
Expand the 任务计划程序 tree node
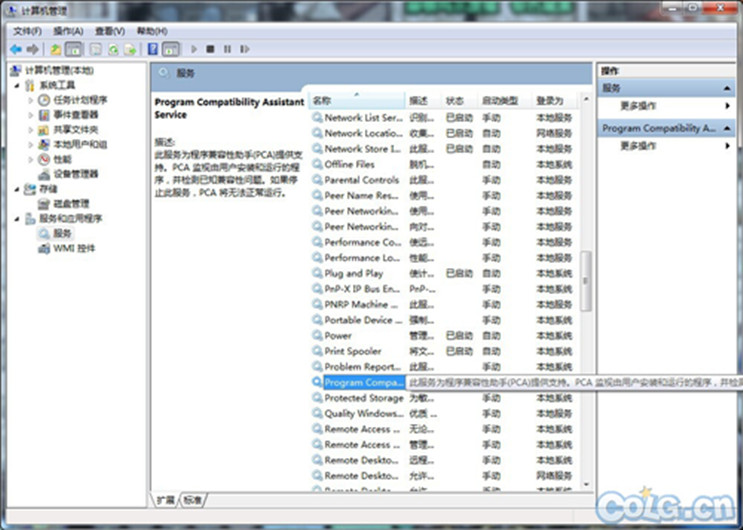click(31, 100)
